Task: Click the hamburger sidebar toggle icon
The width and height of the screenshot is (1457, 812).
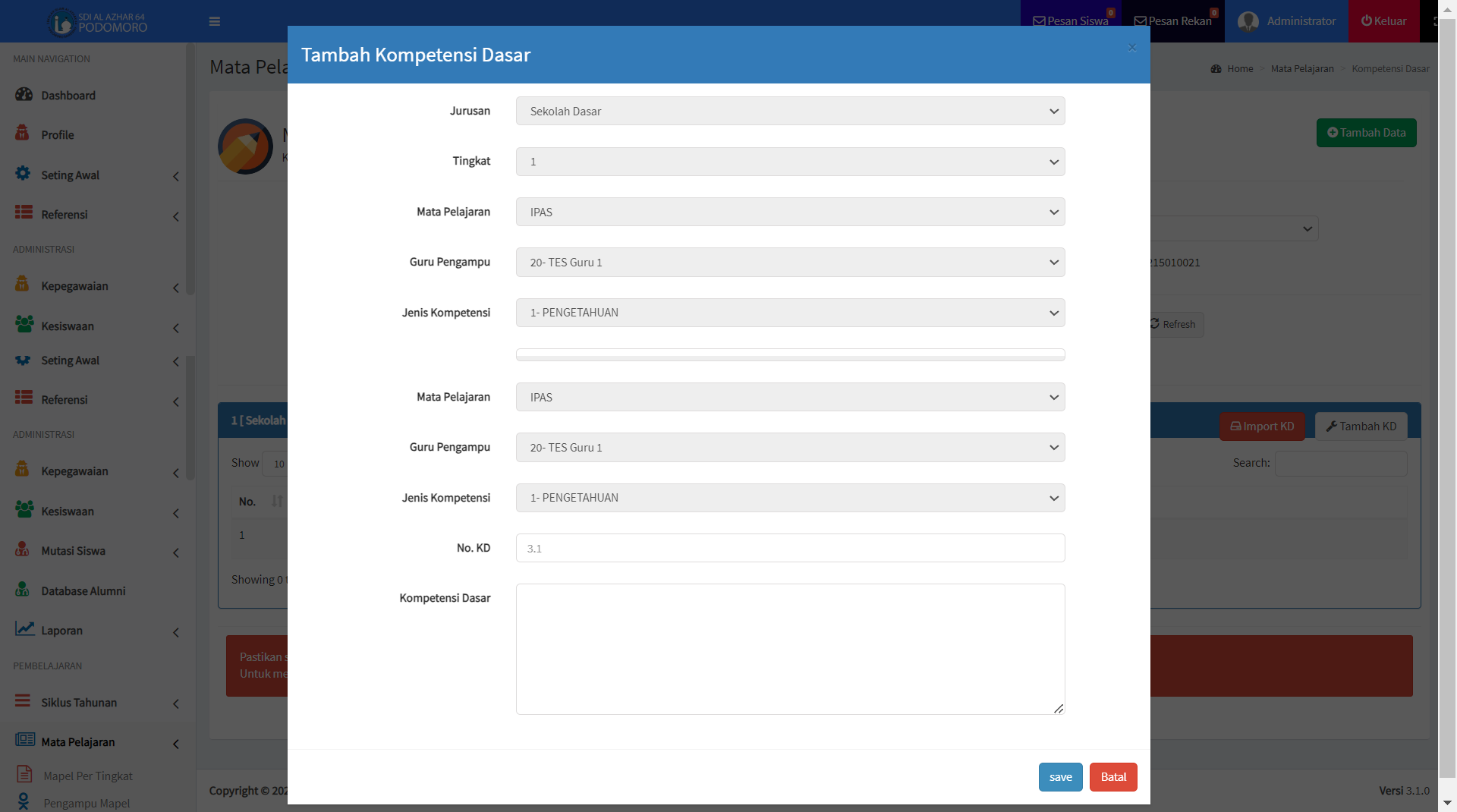Action: click(215, 21)
